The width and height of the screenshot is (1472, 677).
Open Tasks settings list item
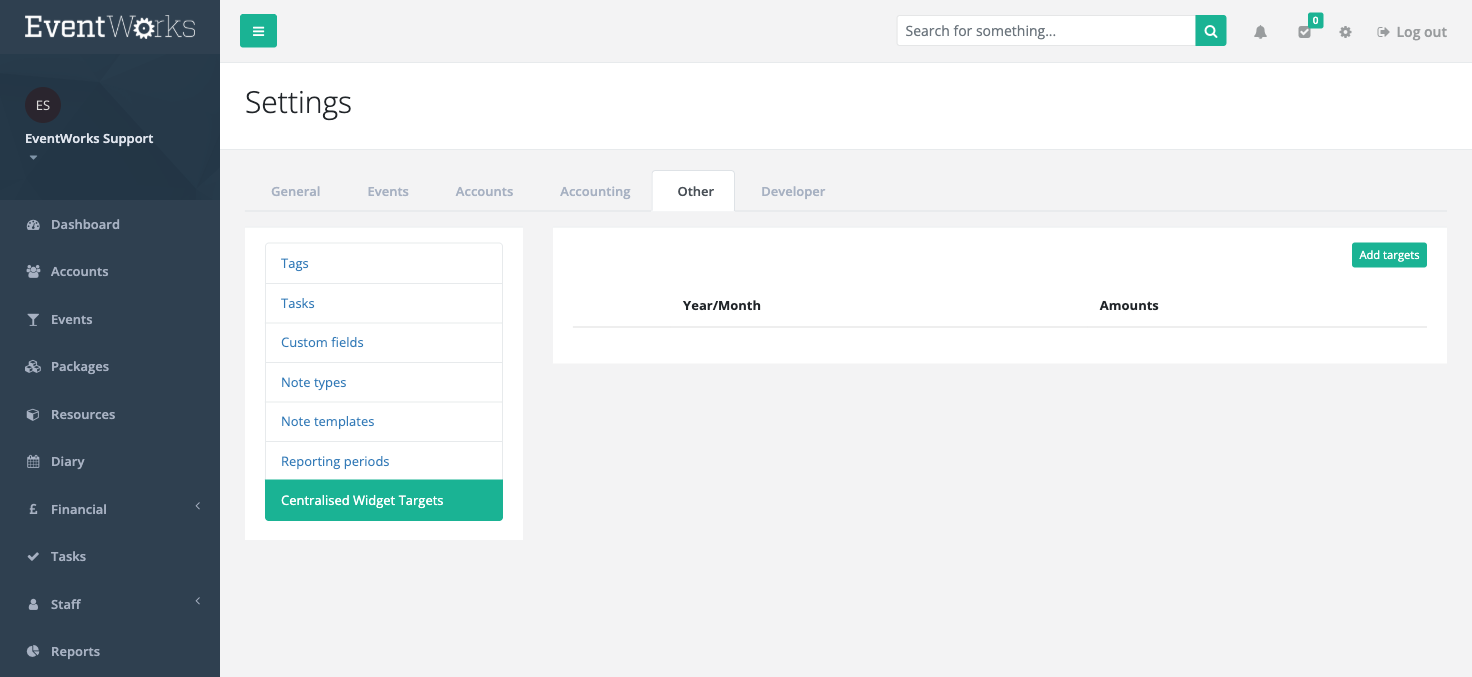click(x=384, y=303)
